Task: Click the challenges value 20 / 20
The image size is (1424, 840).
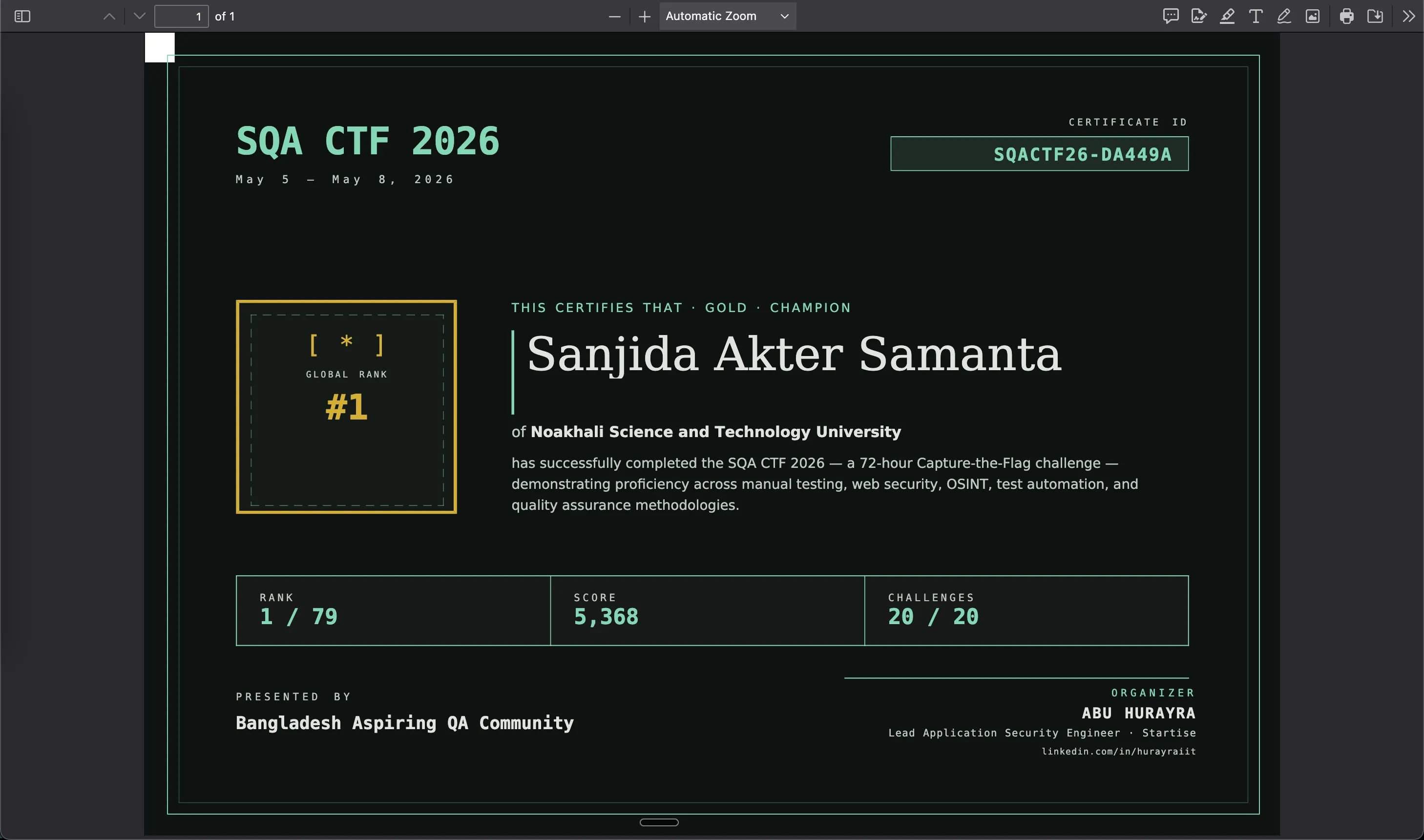Action: click(x=933, y=616)
